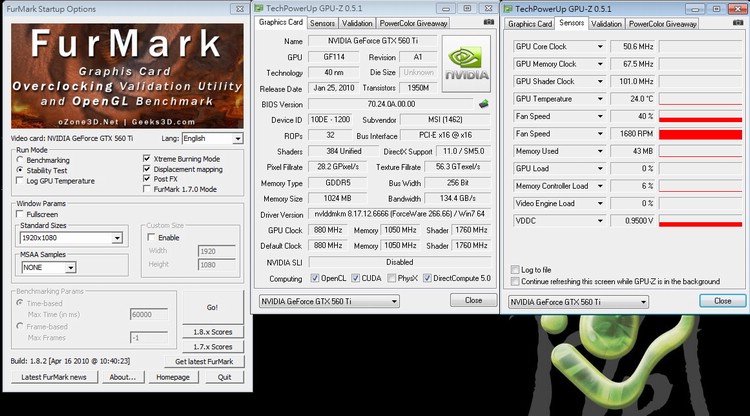
Task: Disable Xtreme Burning Mode checkbox
Action: click(x=147, y=159)
